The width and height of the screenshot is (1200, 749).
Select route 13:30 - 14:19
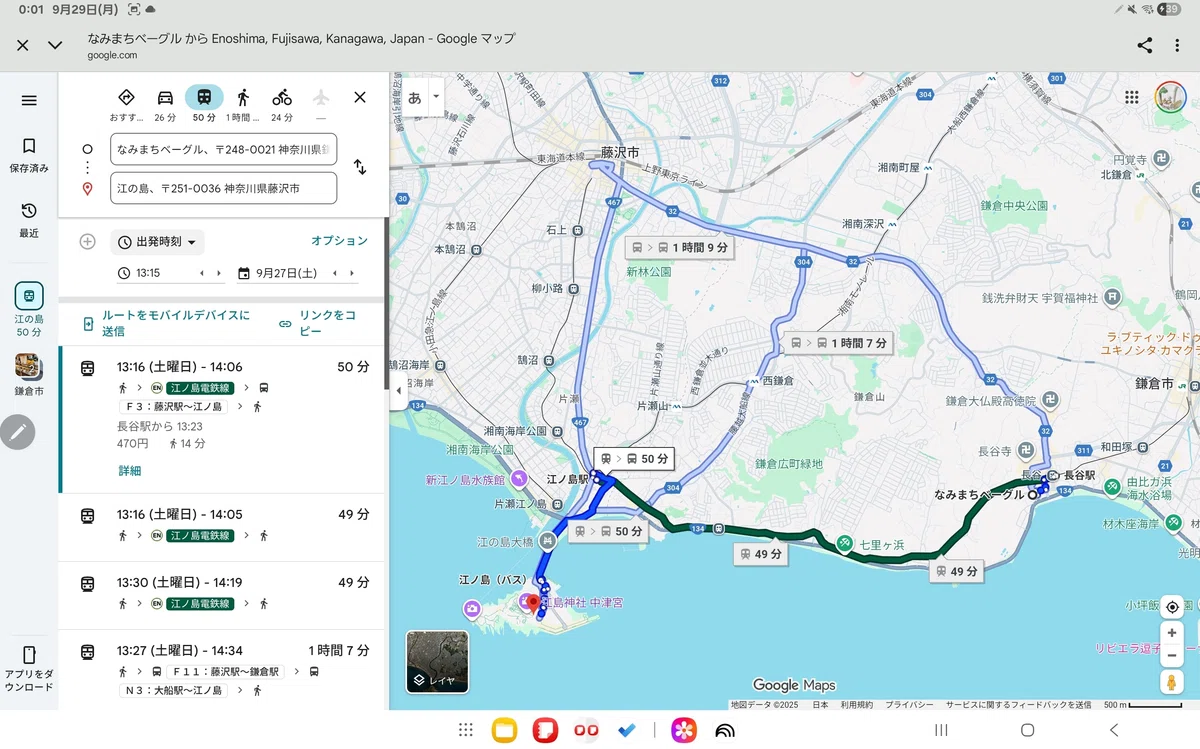click(223, 595)
